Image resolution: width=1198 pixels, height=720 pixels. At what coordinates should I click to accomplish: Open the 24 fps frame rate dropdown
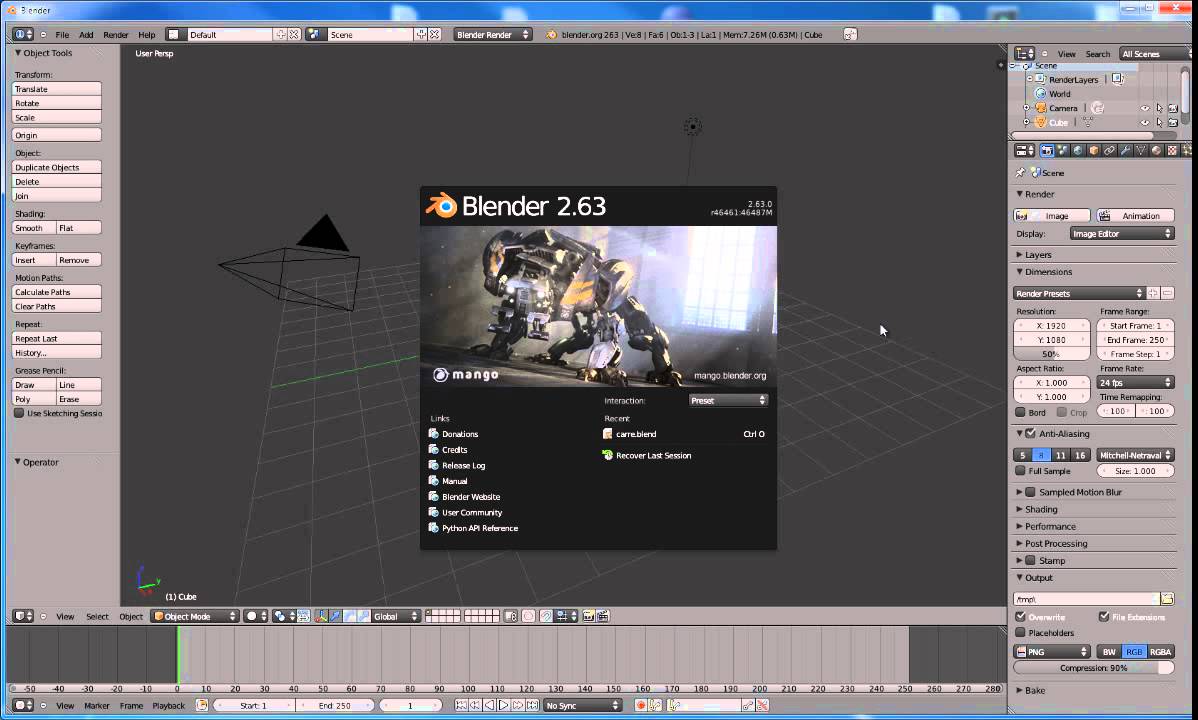click(1135, 382)
